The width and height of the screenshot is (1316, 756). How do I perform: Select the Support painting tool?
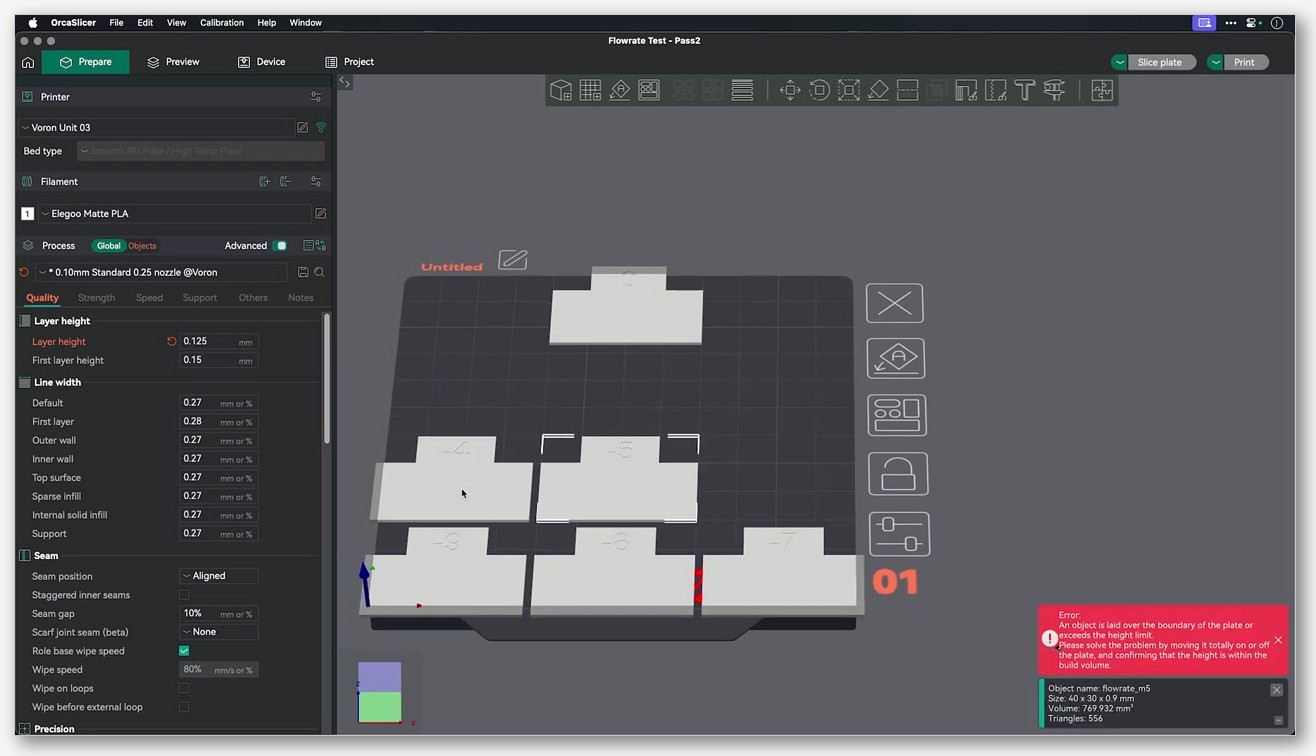coord(966,91)
